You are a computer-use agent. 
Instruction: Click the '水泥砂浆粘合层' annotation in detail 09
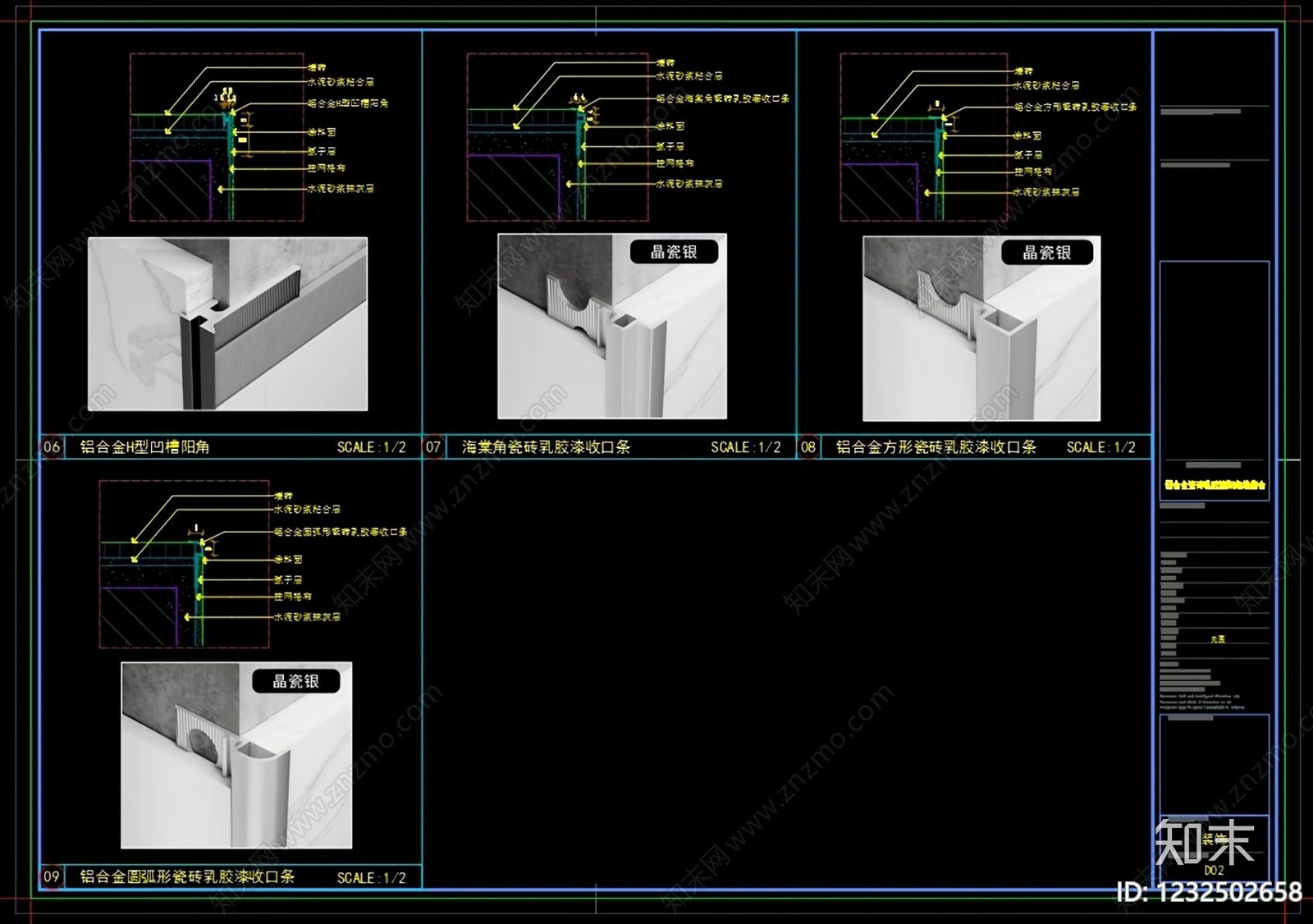point(307,510)
